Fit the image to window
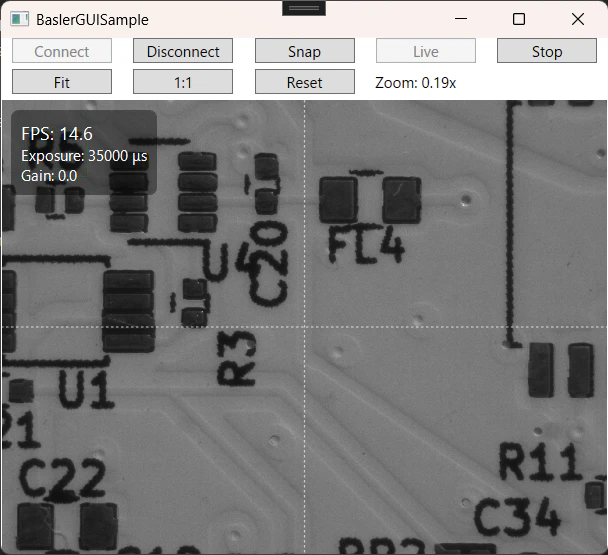Viewport: 608px width, 555px height. tap(62, 82)
